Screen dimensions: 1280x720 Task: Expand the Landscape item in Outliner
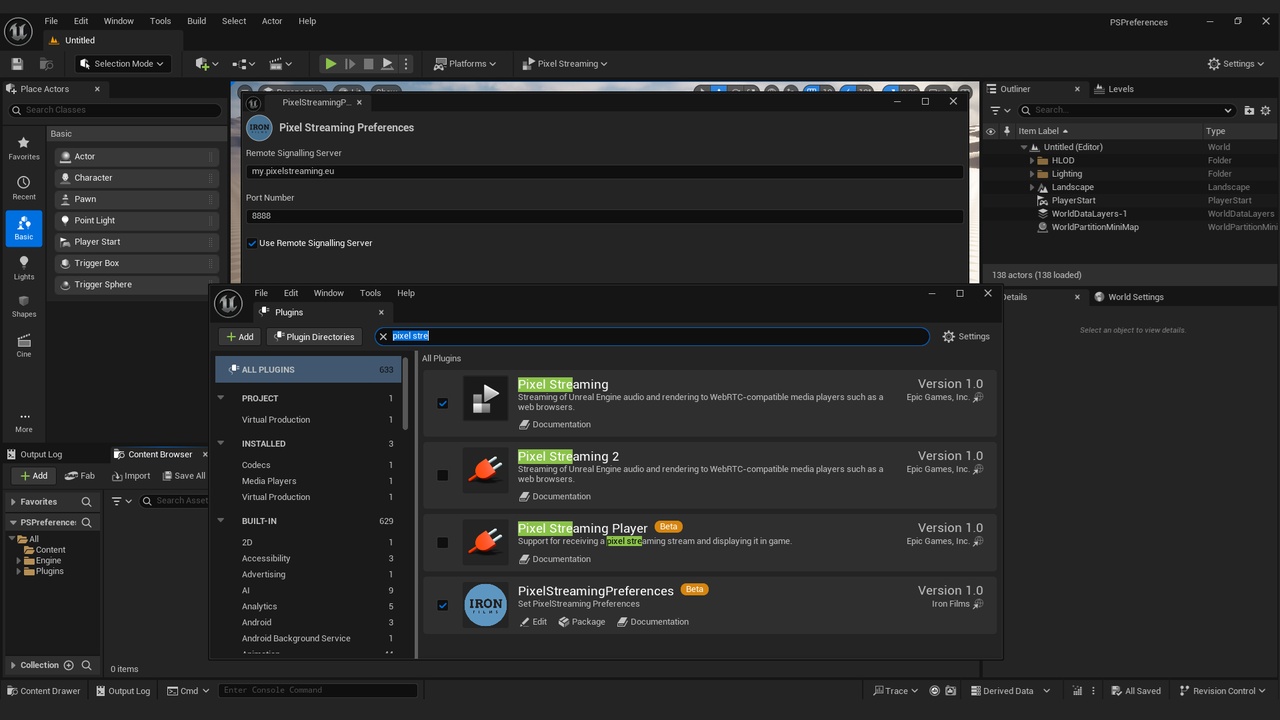pyautogui.click(x=1032, y=187)
